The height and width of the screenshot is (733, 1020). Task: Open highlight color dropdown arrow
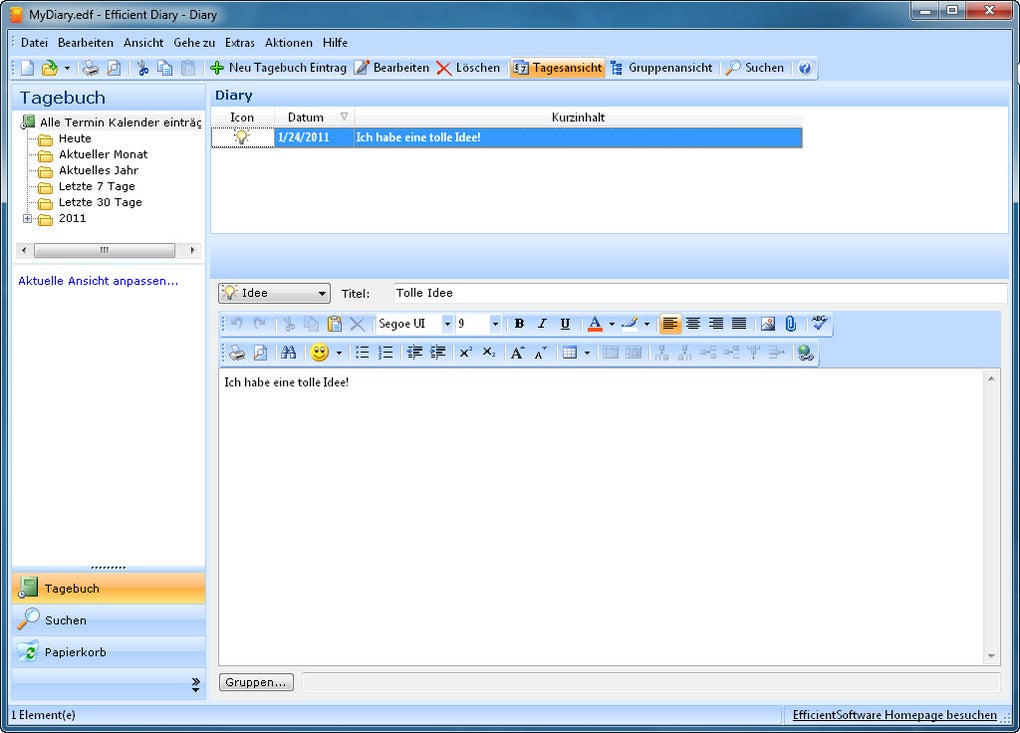coord(647,324)
